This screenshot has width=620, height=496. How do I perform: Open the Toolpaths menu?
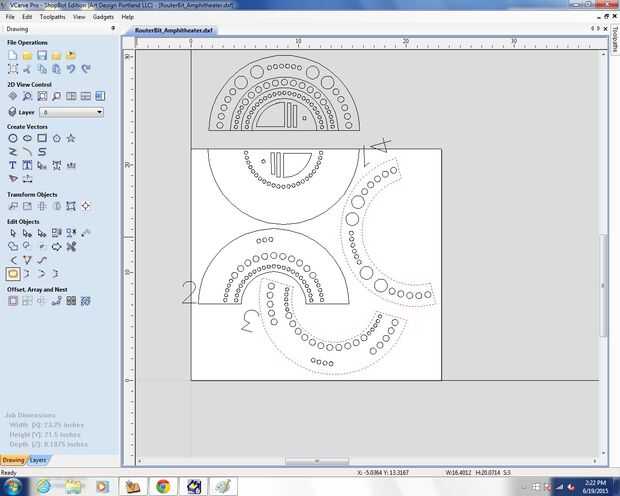[x=53, y=17]
